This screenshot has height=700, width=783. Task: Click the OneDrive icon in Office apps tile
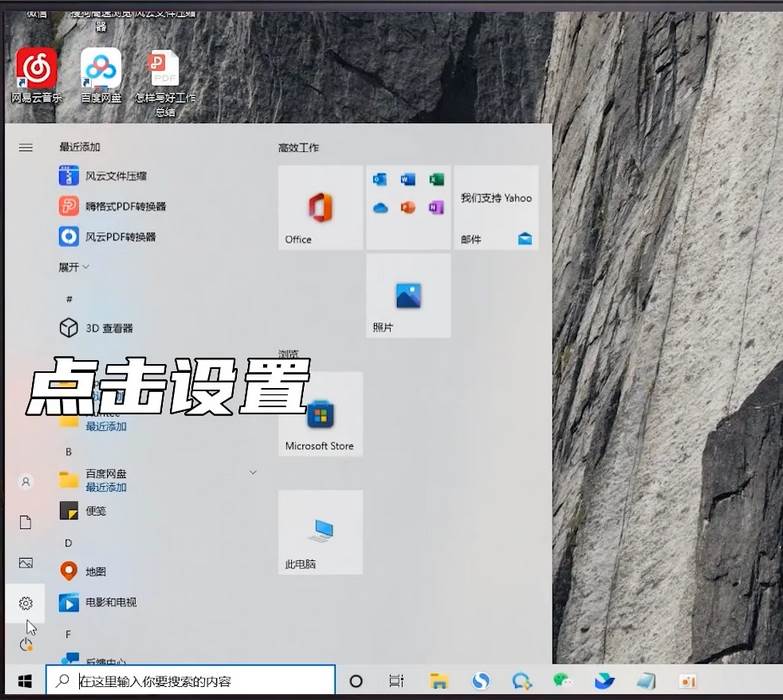pos(380,207)
